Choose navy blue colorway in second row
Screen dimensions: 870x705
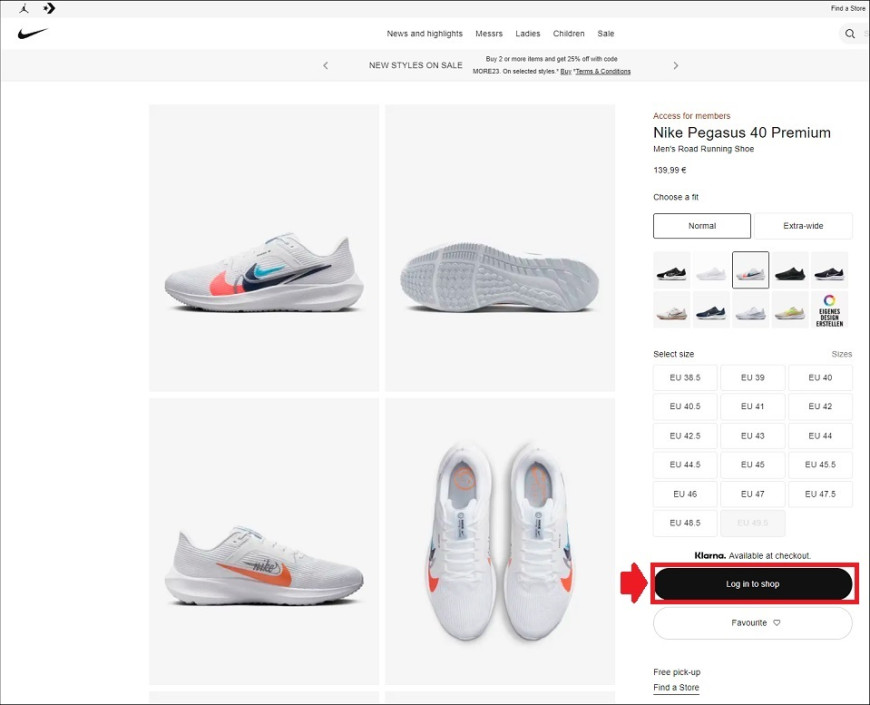711,310
